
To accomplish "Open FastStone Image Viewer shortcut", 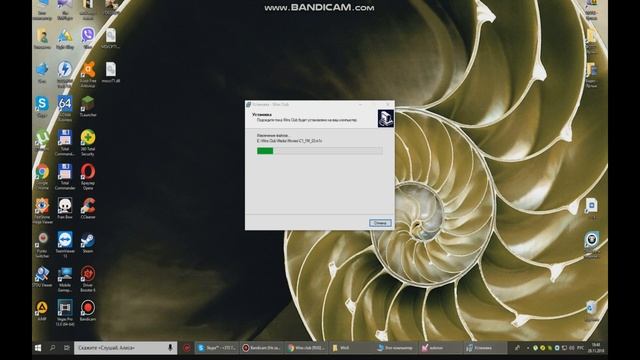I will 42,210.
